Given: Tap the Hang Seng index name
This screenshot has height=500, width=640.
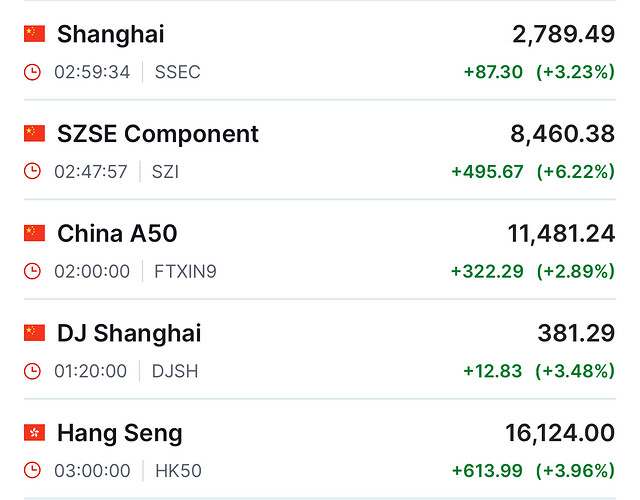Looking at the screenshot, I should pos(120,433).
